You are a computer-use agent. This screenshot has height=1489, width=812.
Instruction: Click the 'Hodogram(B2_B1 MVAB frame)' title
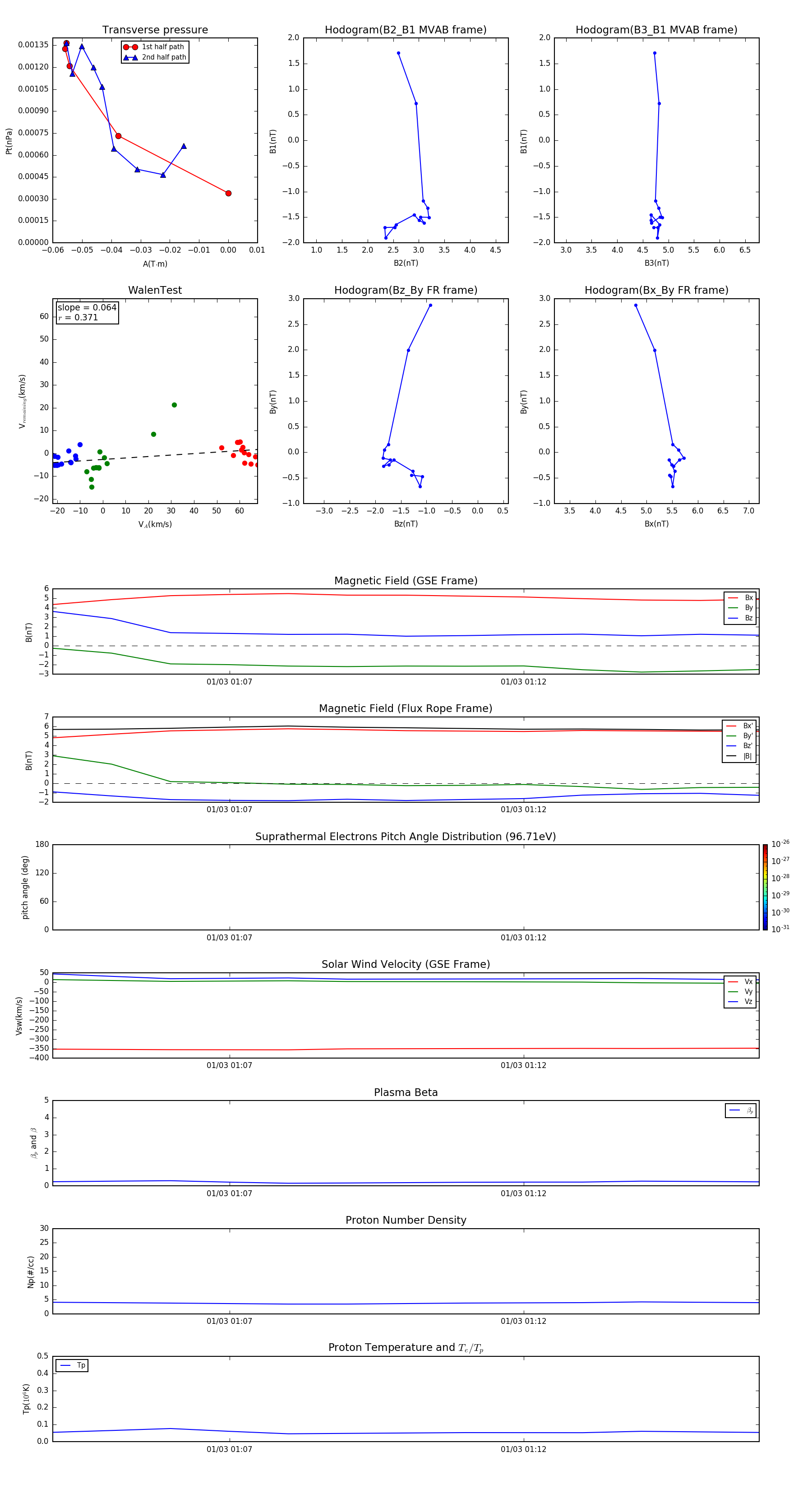coord(406,30)
